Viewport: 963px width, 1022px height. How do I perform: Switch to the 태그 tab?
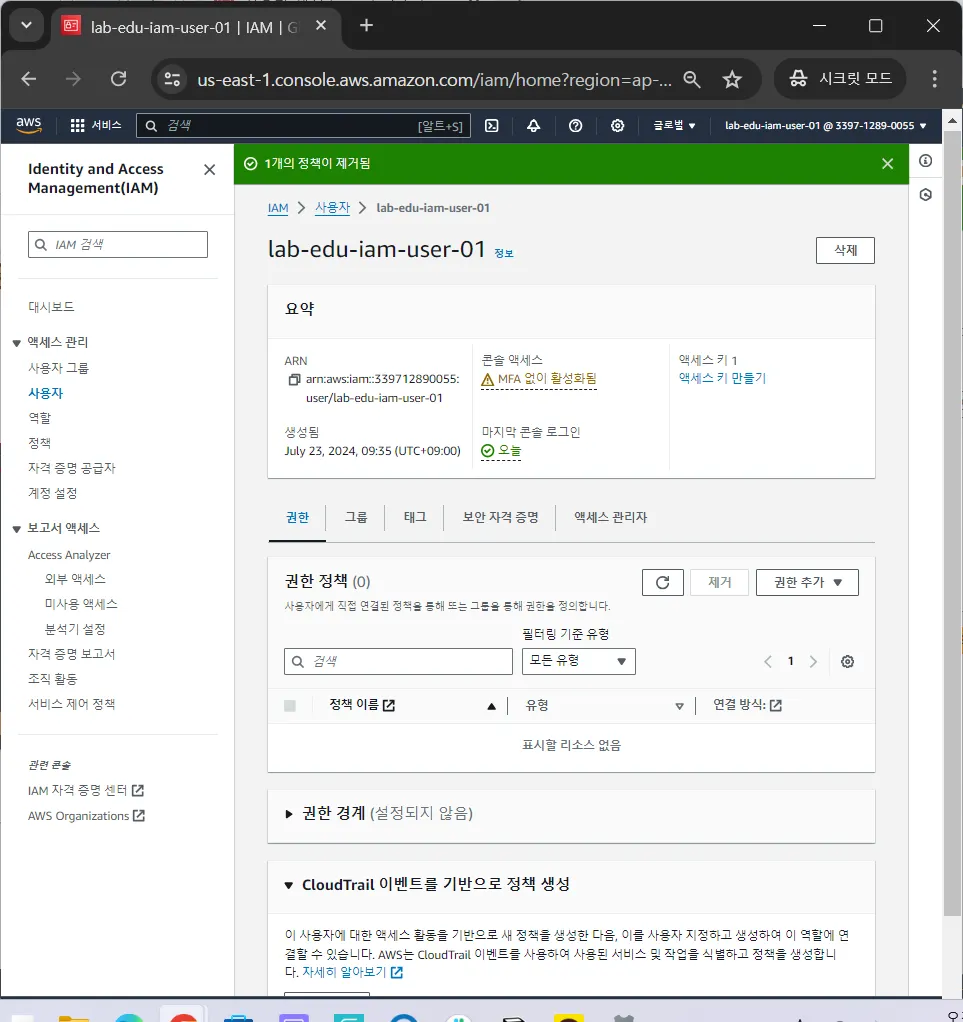point(415,518)
